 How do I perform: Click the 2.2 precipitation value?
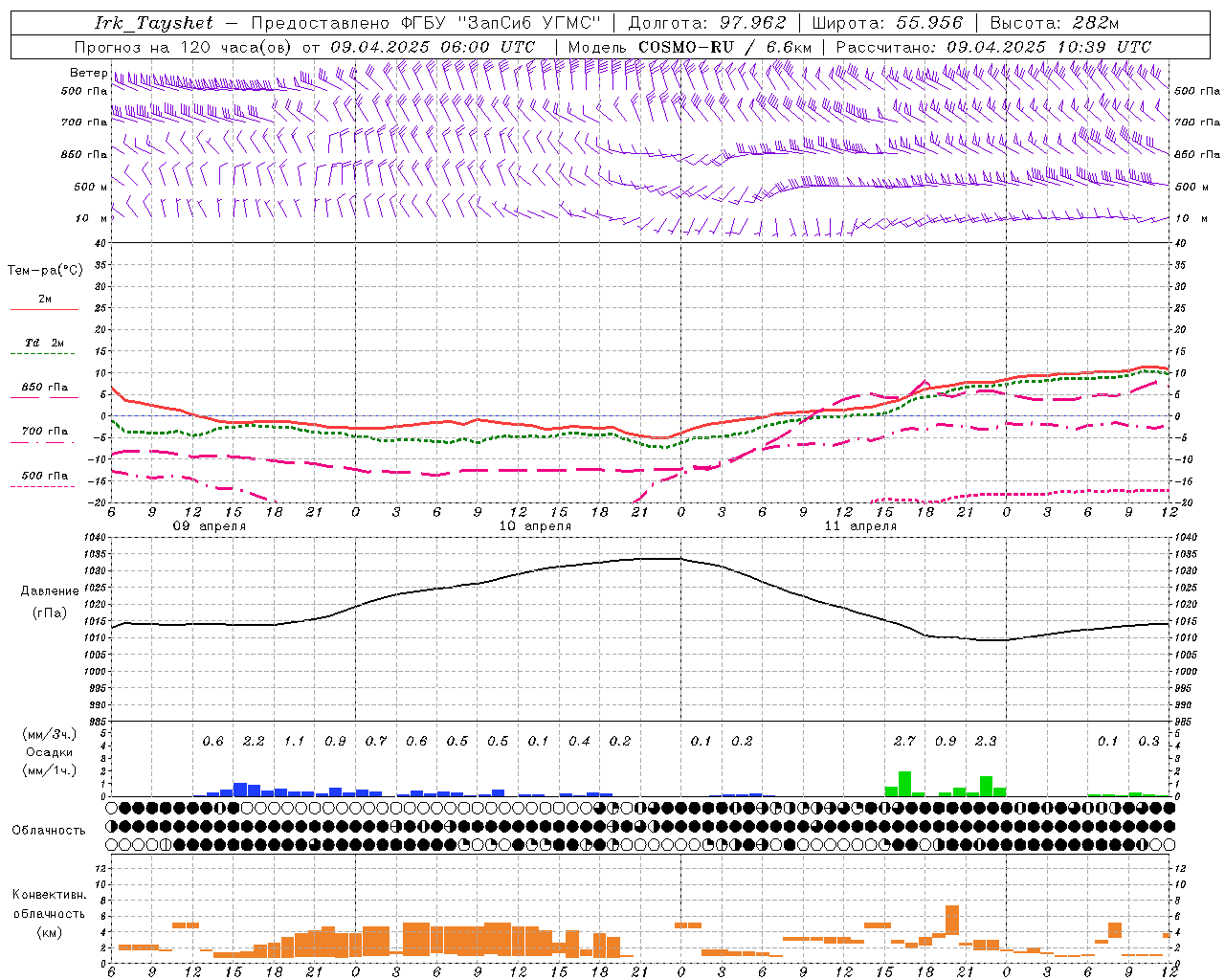pyautogui.click(x=254, y=741)
